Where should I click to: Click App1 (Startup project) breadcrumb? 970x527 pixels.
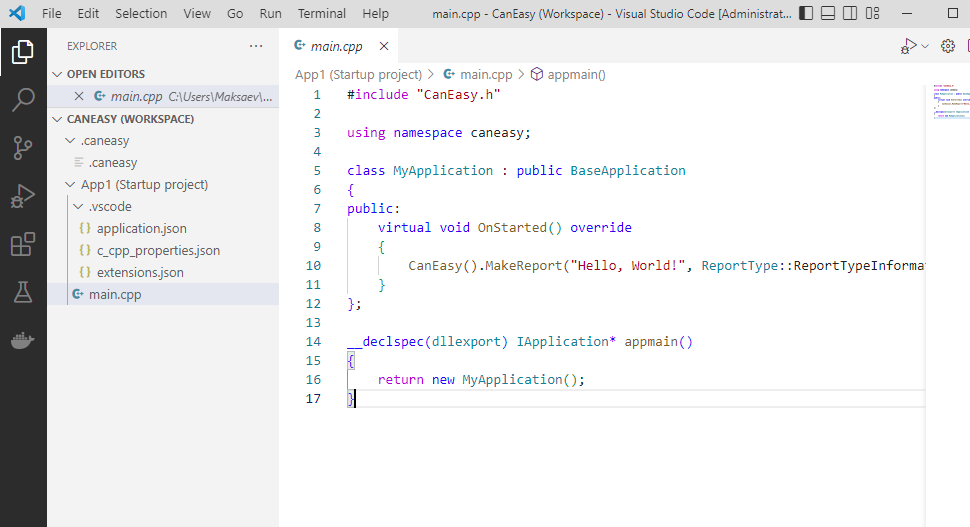pyautogui.click(x=358, y=75)
